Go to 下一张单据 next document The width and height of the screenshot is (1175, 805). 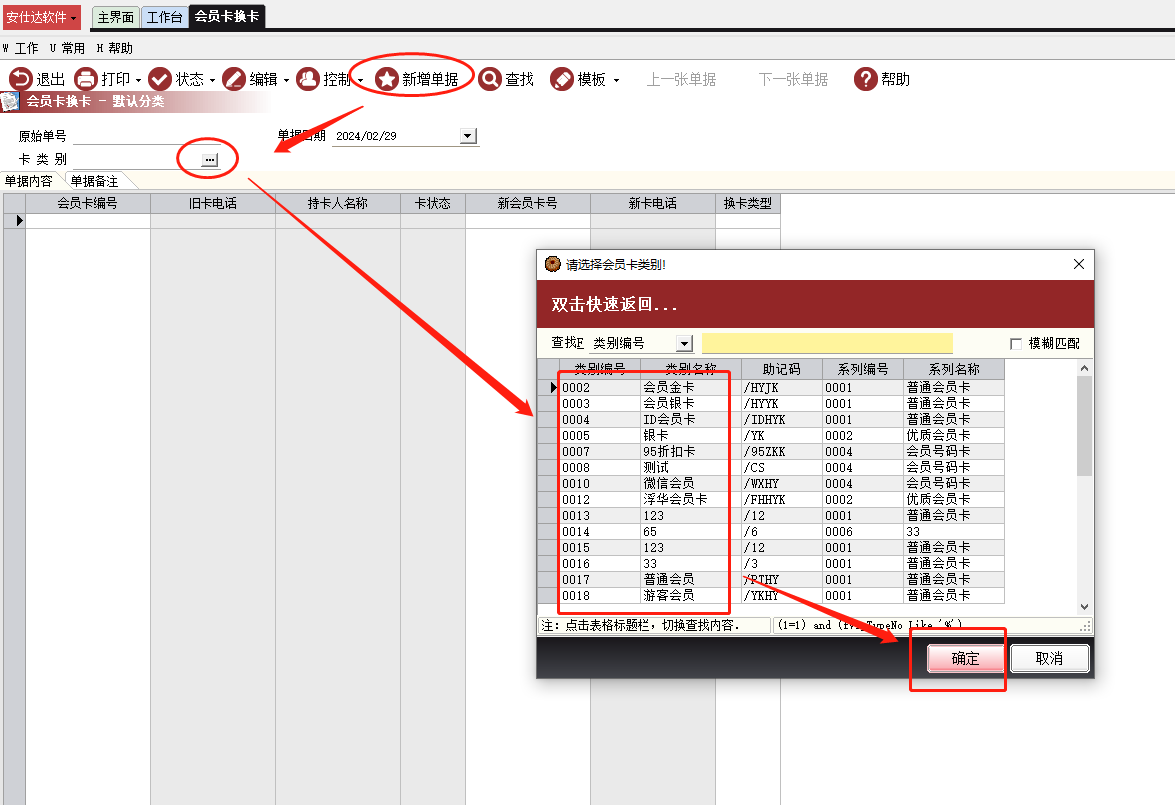click(793, 79)
